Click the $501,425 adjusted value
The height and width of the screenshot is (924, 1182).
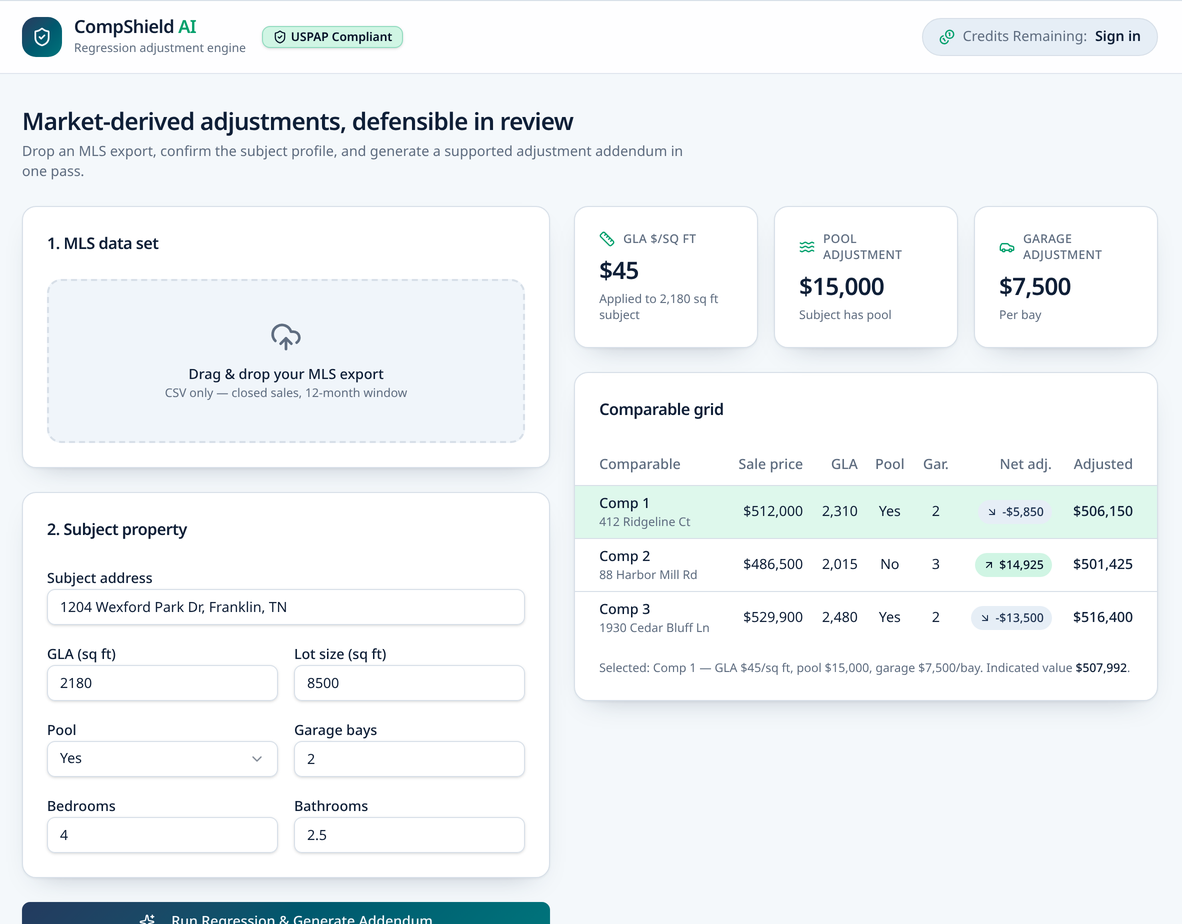click(1103, 564)
